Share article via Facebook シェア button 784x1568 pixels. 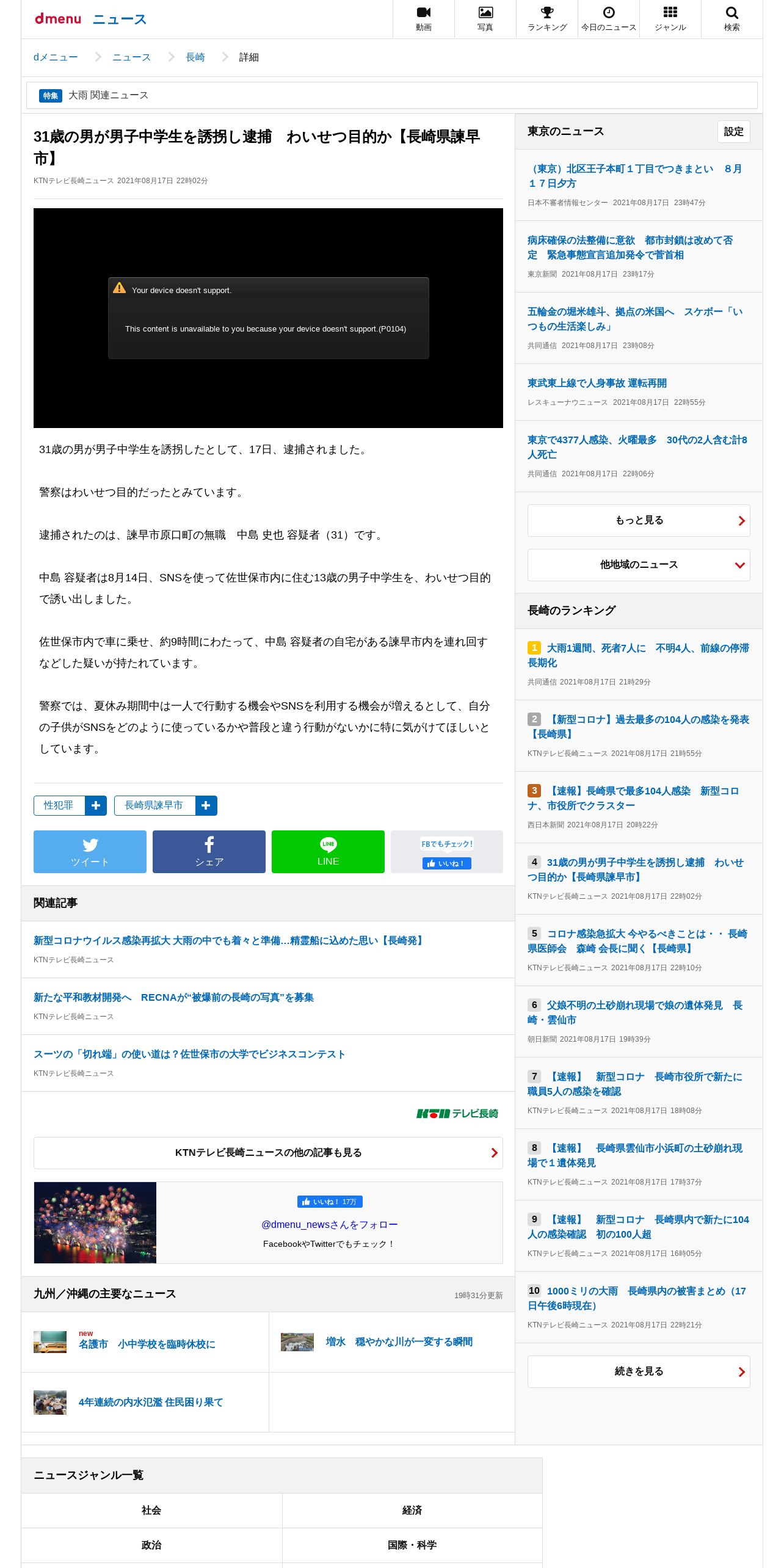pyautogui.click(x=209, y=851)
